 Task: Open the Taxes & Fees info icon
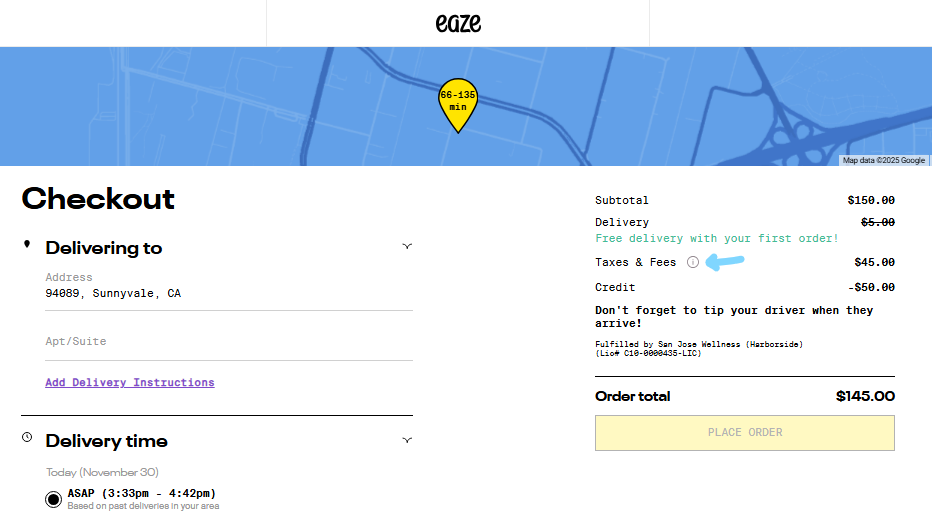tap(693, 262)
